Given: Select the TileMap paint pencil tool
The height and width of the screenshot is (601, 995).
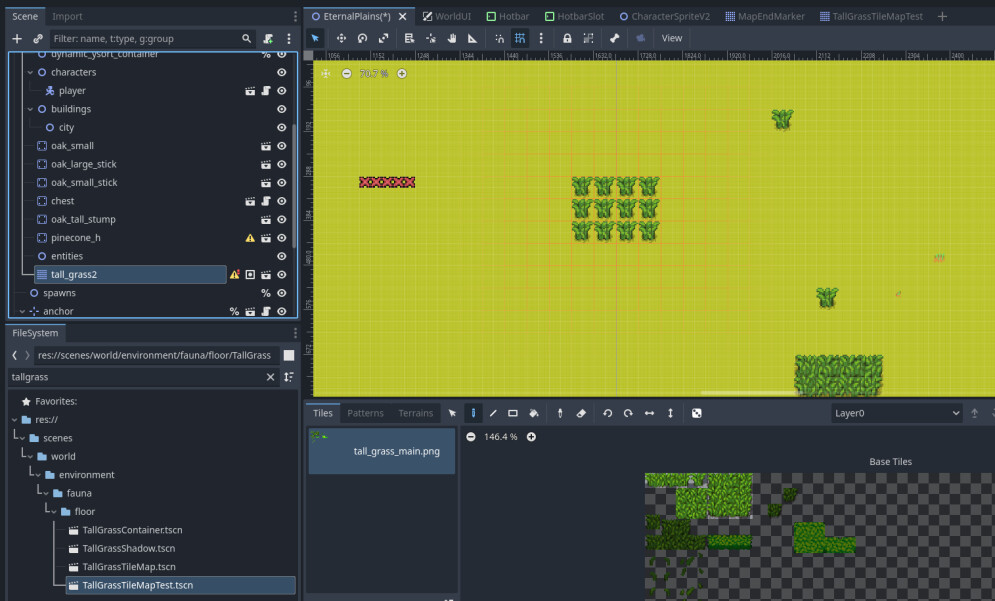Looking at the screenshot, I should (473, 413).
